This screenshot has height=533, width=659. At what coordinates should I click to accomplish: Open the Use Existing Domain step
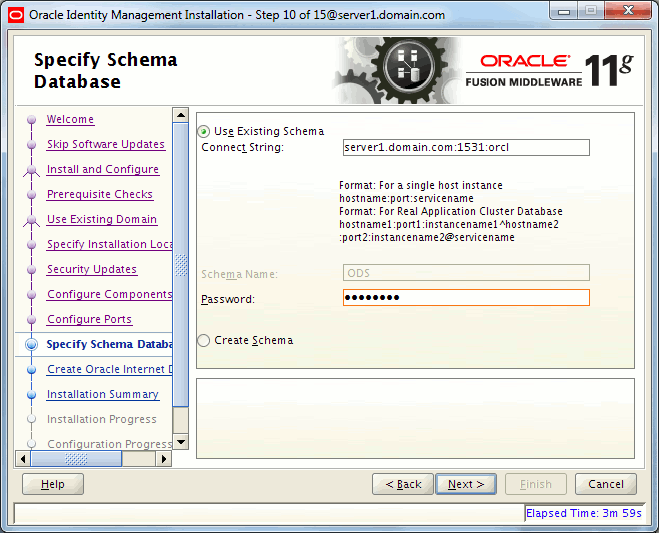[102, 219]
